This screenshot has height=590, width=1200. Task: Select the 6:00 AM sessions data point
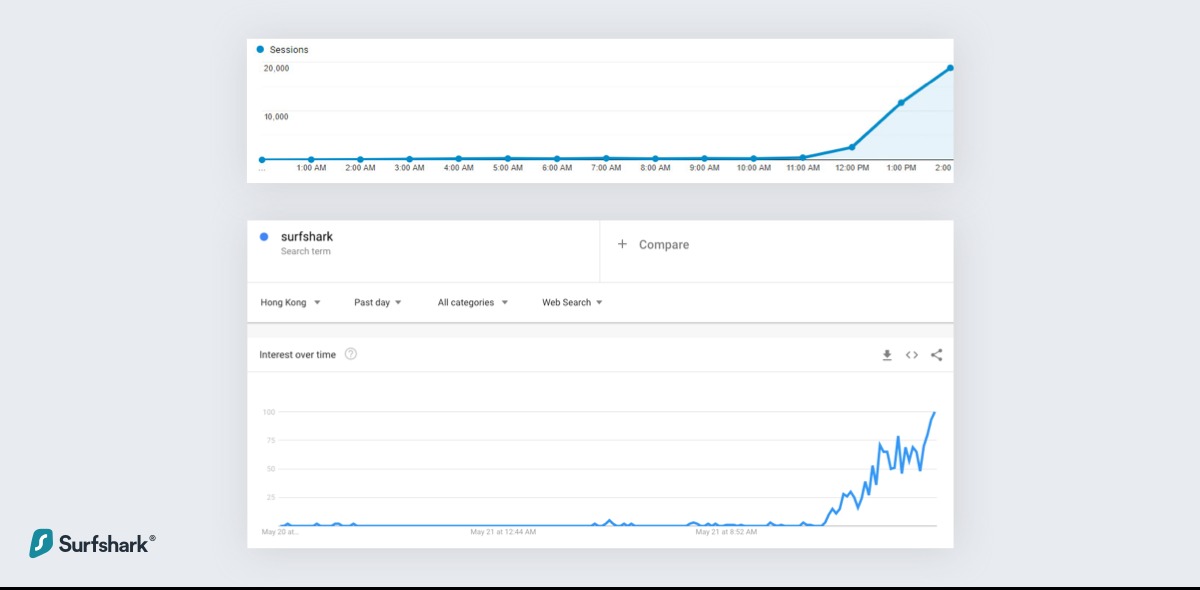557,159
